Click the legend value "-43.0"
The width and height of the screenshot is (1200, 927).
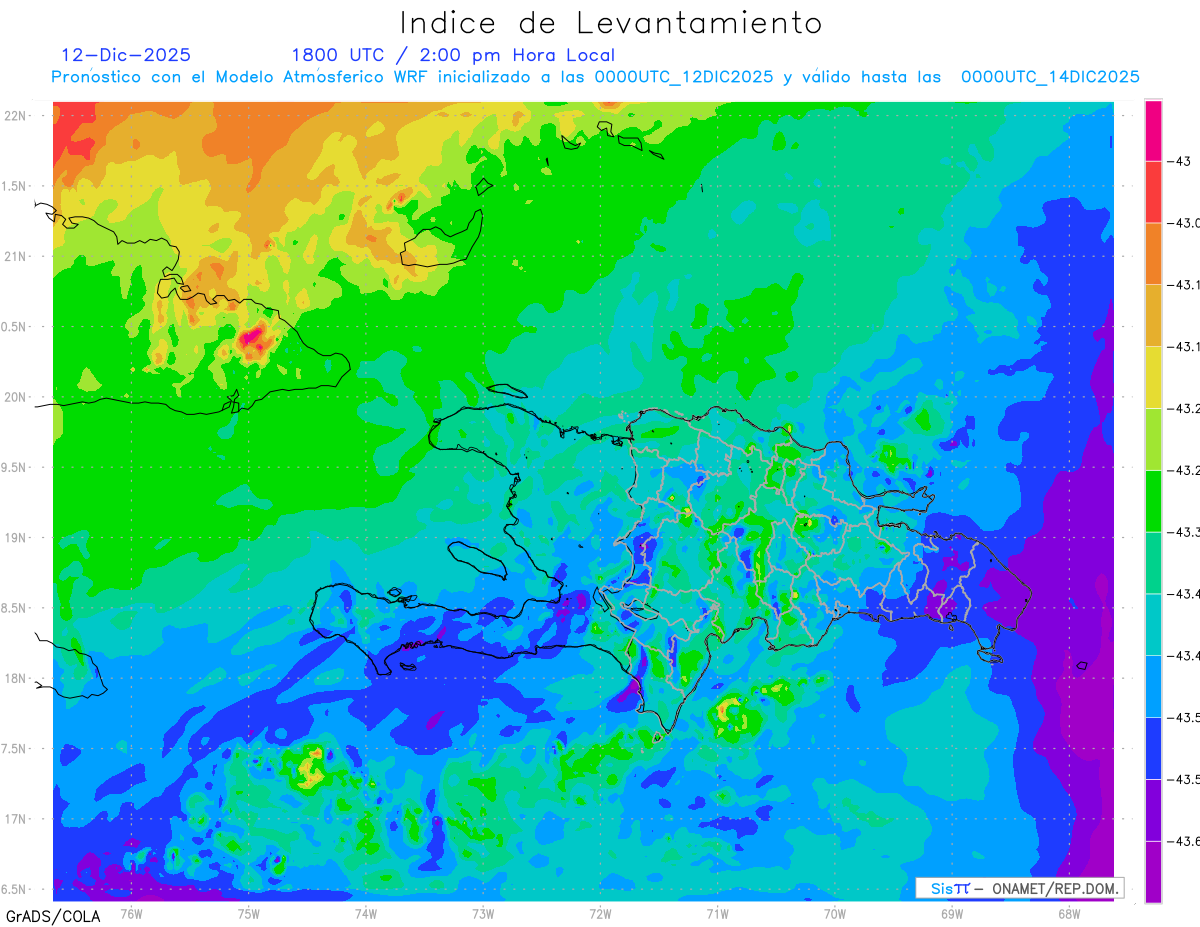pos(1184,223)
